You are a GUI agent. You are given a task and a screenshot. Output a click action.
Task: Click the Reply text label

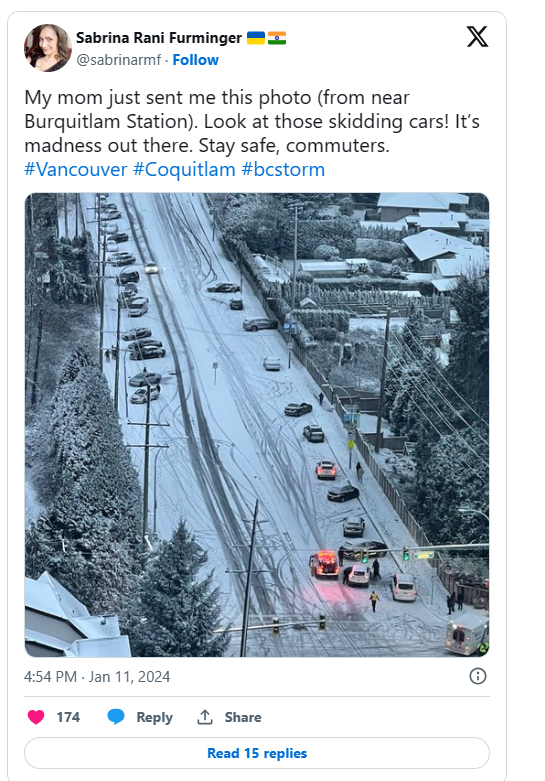(154, 717)
